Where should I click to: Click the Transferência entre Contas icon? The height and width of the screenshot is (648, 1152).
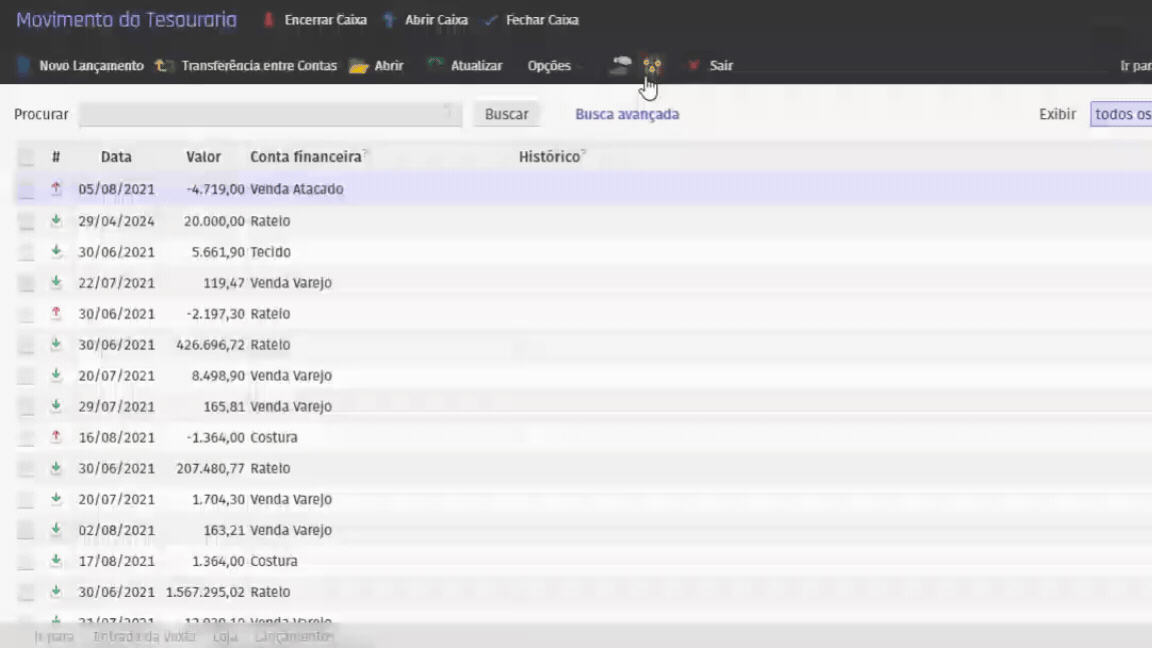coord(163,66)
